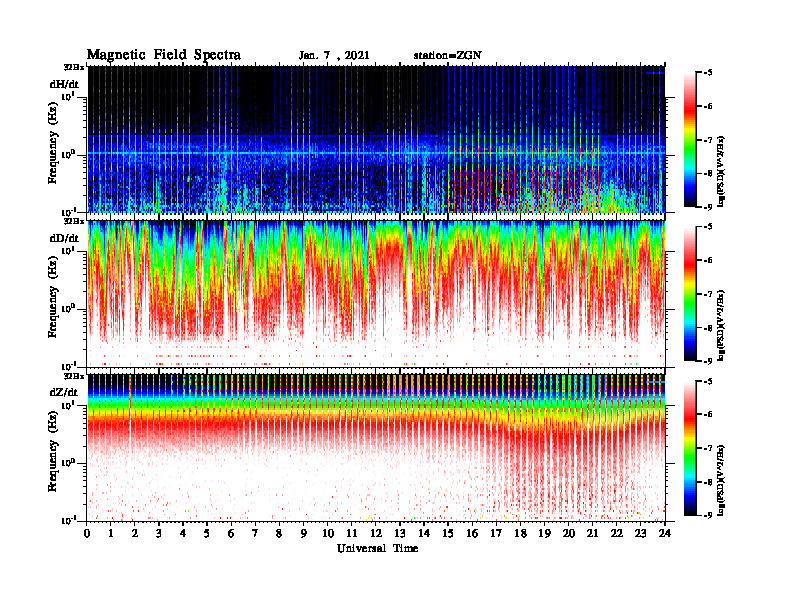792x612 pixels.
Task: Click the "-5" tick on the dH/dt color bar
Action: 708,73
